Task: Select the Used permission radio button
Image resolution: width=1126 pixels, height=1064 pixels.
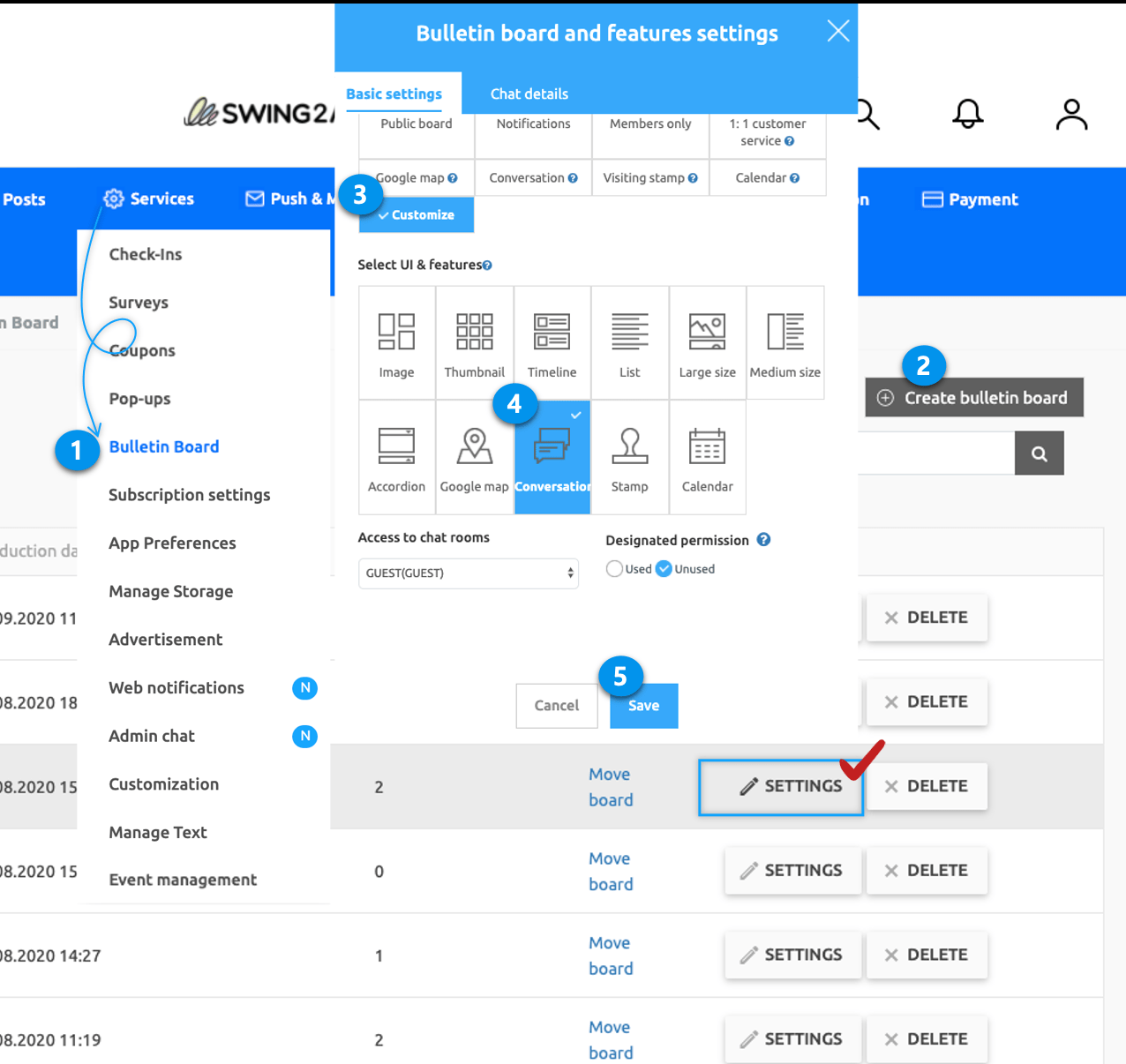Action: (614, 569)
